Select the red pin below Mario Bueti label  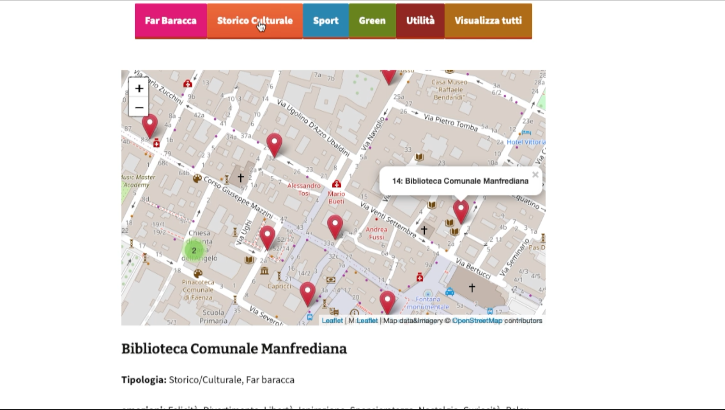335,226
